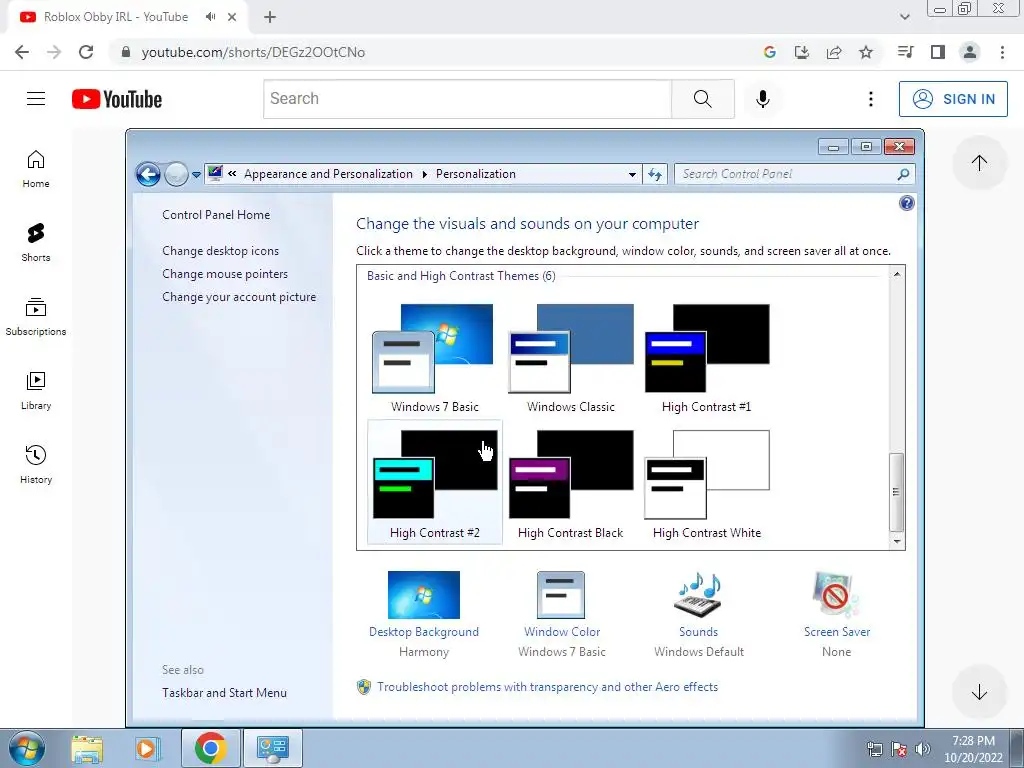Open Subscriptions in the YouTube sidebar
The image size is (1024, 768).
pos(36,317)
